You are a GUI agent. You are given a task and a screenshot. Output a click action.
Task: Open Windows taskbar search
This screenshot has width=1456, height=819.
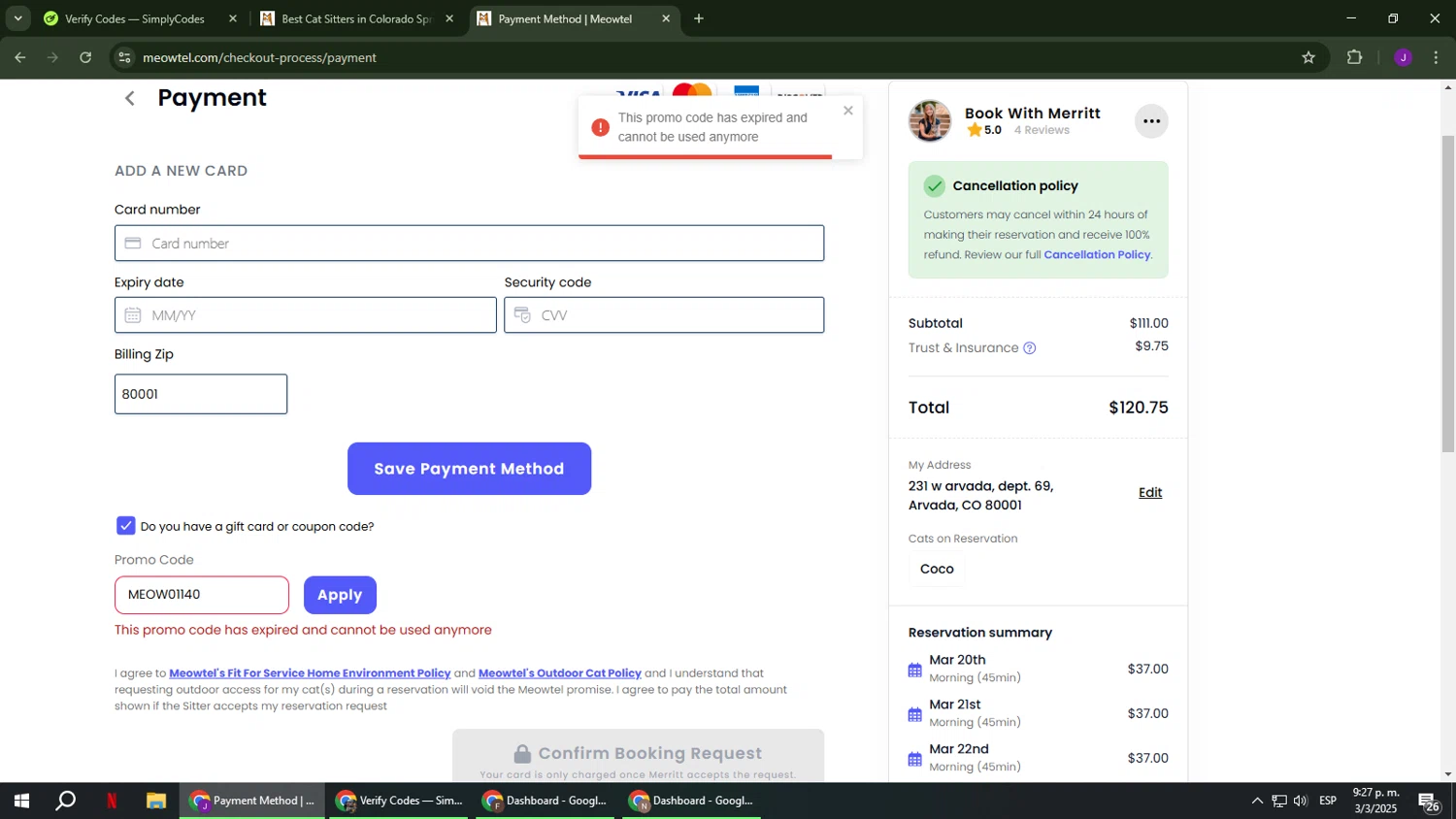[66, 802]
